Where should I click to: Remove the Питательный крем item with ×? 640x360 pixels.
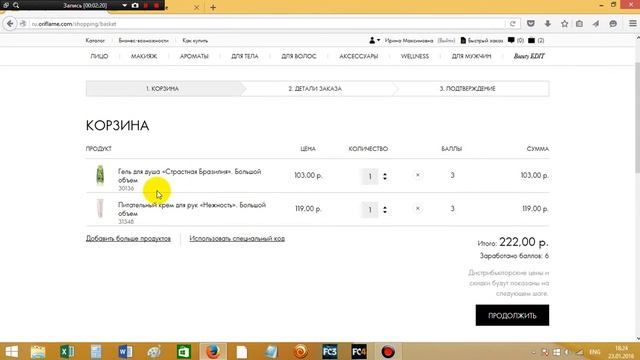click(418, 209)
